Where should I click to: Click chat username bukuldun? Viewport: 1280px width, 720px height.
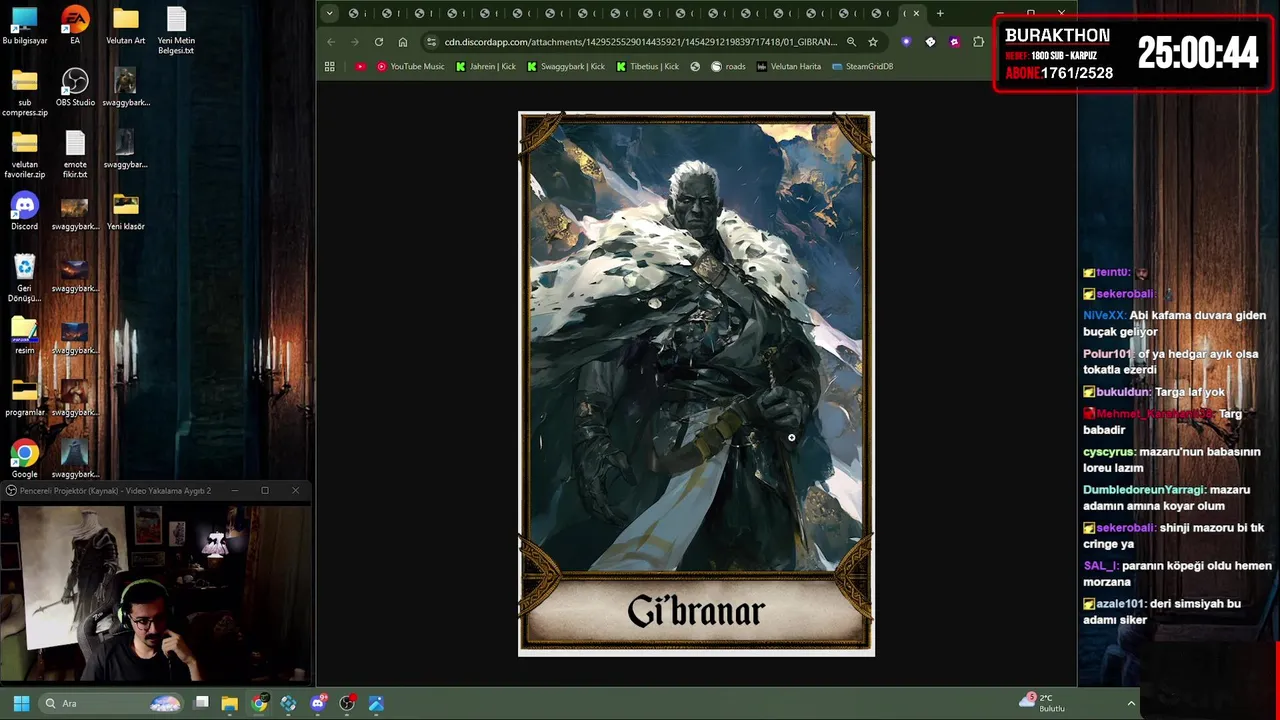(x=1124, y=392)
